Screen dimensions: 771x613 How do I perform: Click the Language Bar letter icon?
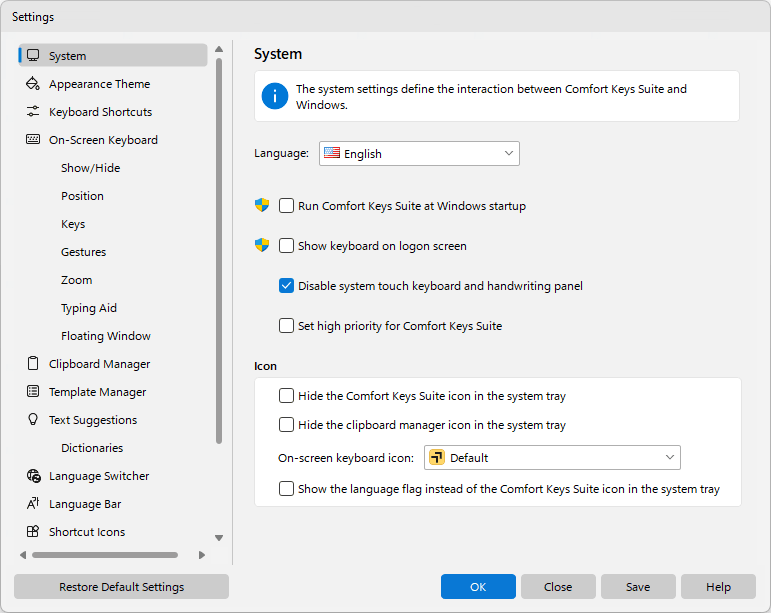coord(33,503)
